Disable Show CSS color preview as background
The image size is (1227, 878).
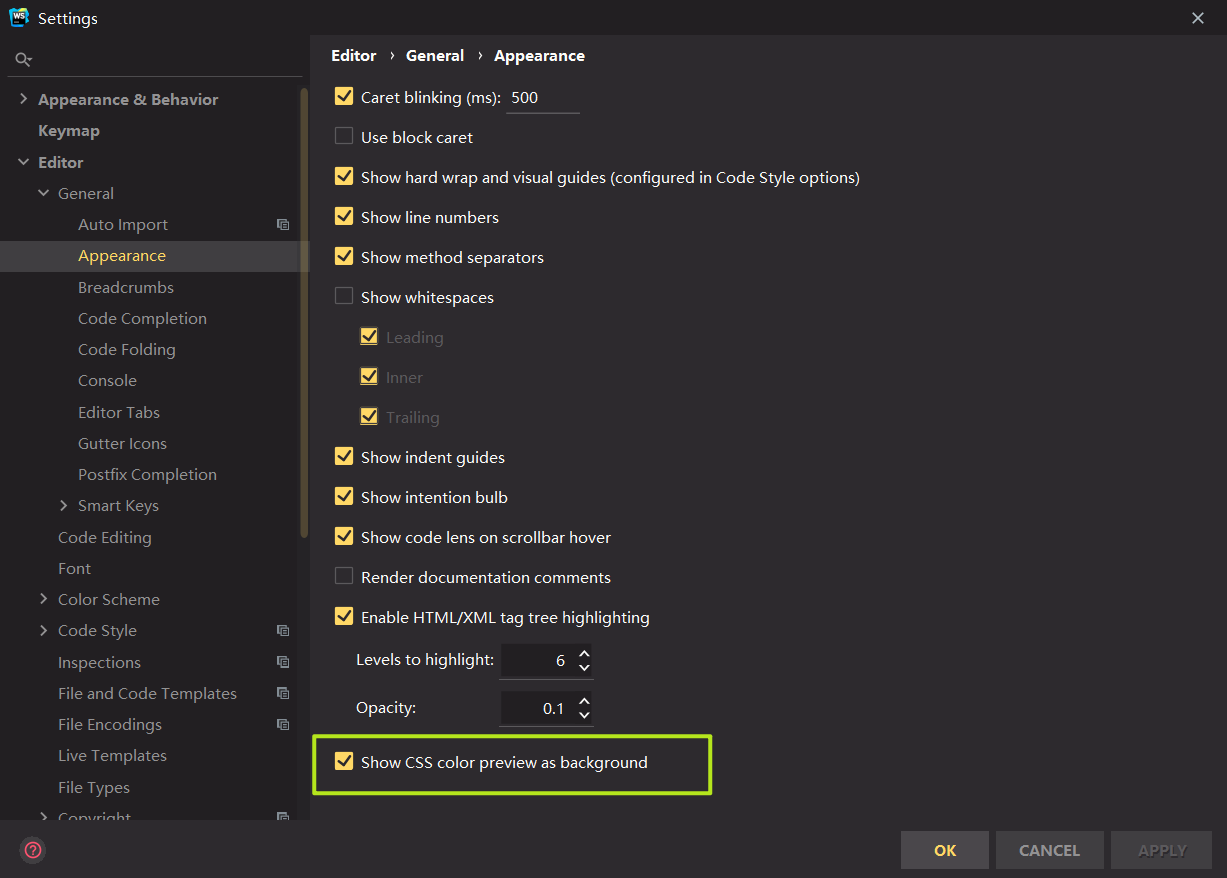click(344, 762)
